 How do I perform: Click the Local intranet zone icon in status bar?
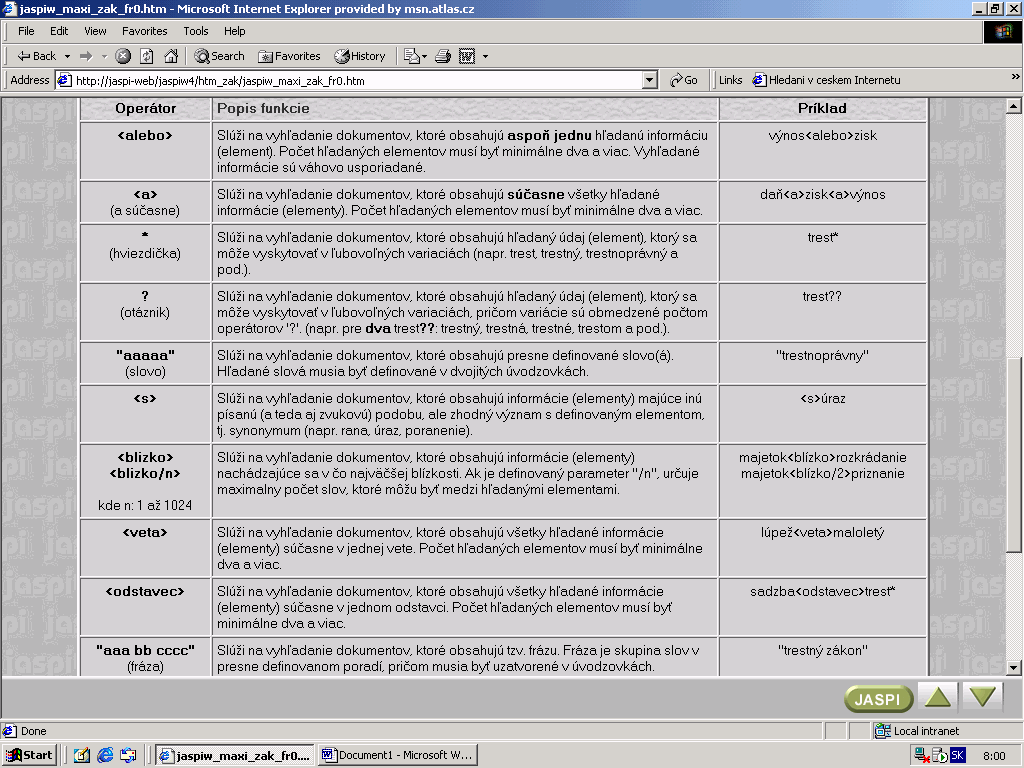tap(882, 731)
